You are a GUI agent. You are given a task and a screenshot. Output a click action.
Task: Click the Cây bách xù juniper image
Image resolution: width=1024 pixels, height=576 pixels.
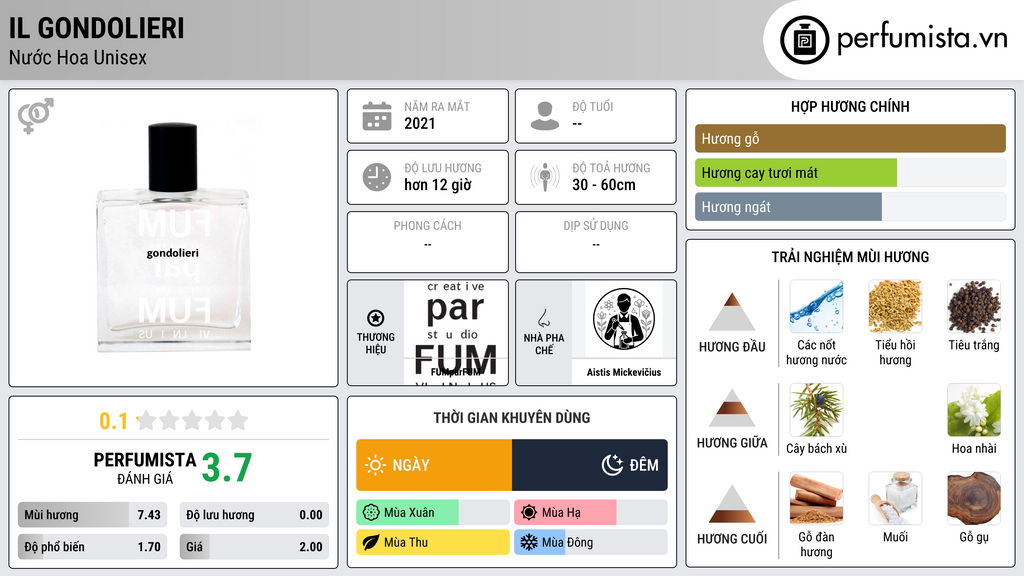816,410
